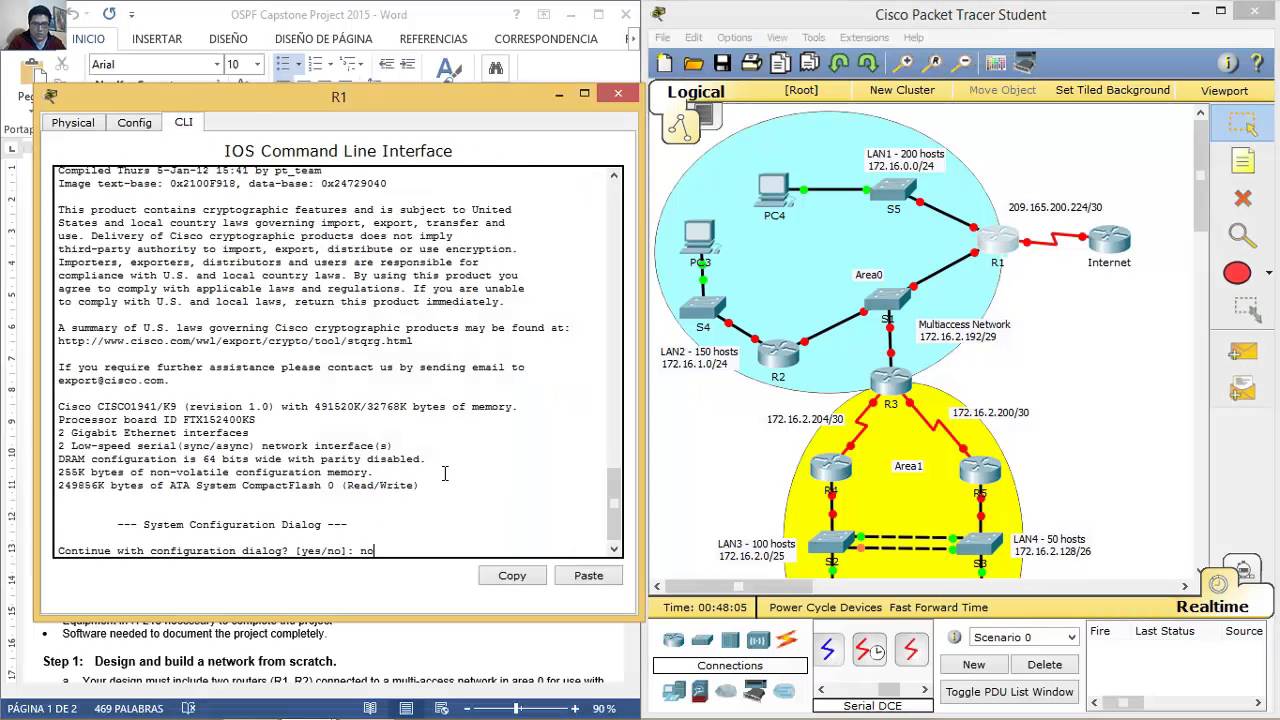The height and width of the screenshot is (720, 1280).
Task: Open the font size dropdown in Word
Action: click(x=257, y=64)
